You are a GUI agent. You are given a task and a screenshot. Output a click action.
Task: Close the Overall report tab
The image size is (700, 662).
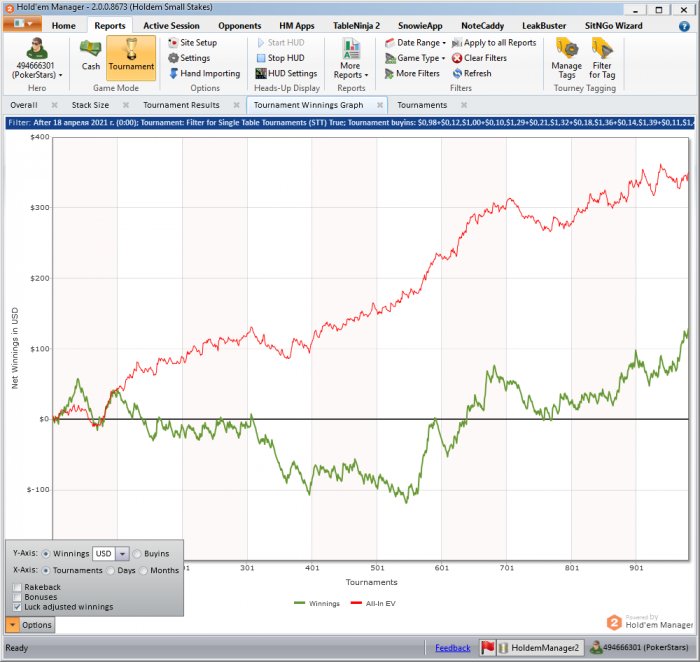point(54,105)
